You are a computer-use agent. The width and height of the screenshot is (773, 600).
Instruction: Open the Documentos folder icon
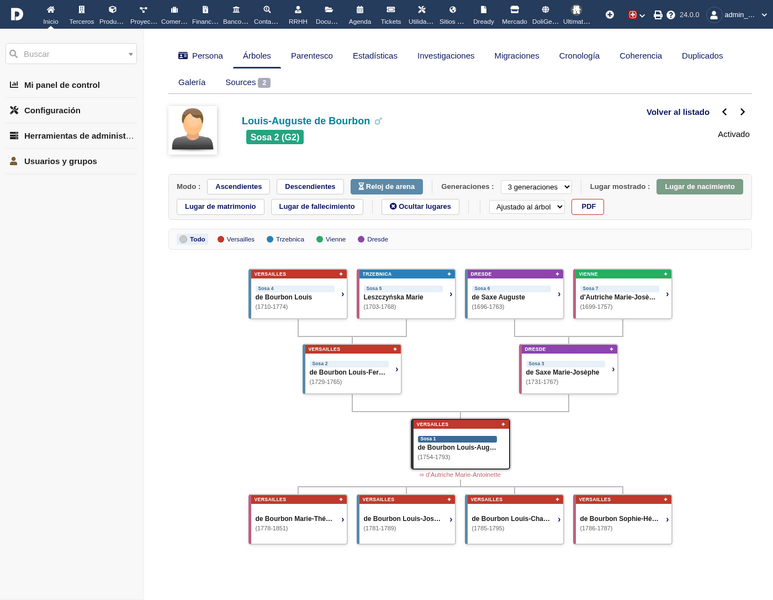pyautogui.click(x=328, y=9)
